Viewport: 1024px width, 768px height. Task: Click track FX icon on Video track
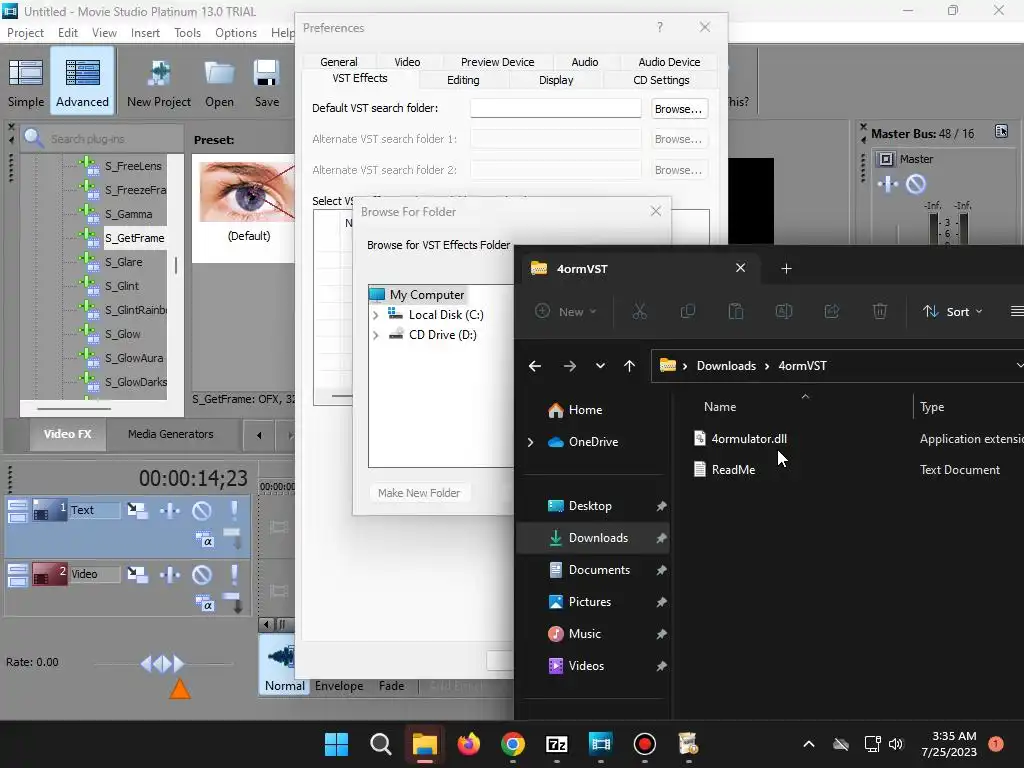(x=170, y=574)
